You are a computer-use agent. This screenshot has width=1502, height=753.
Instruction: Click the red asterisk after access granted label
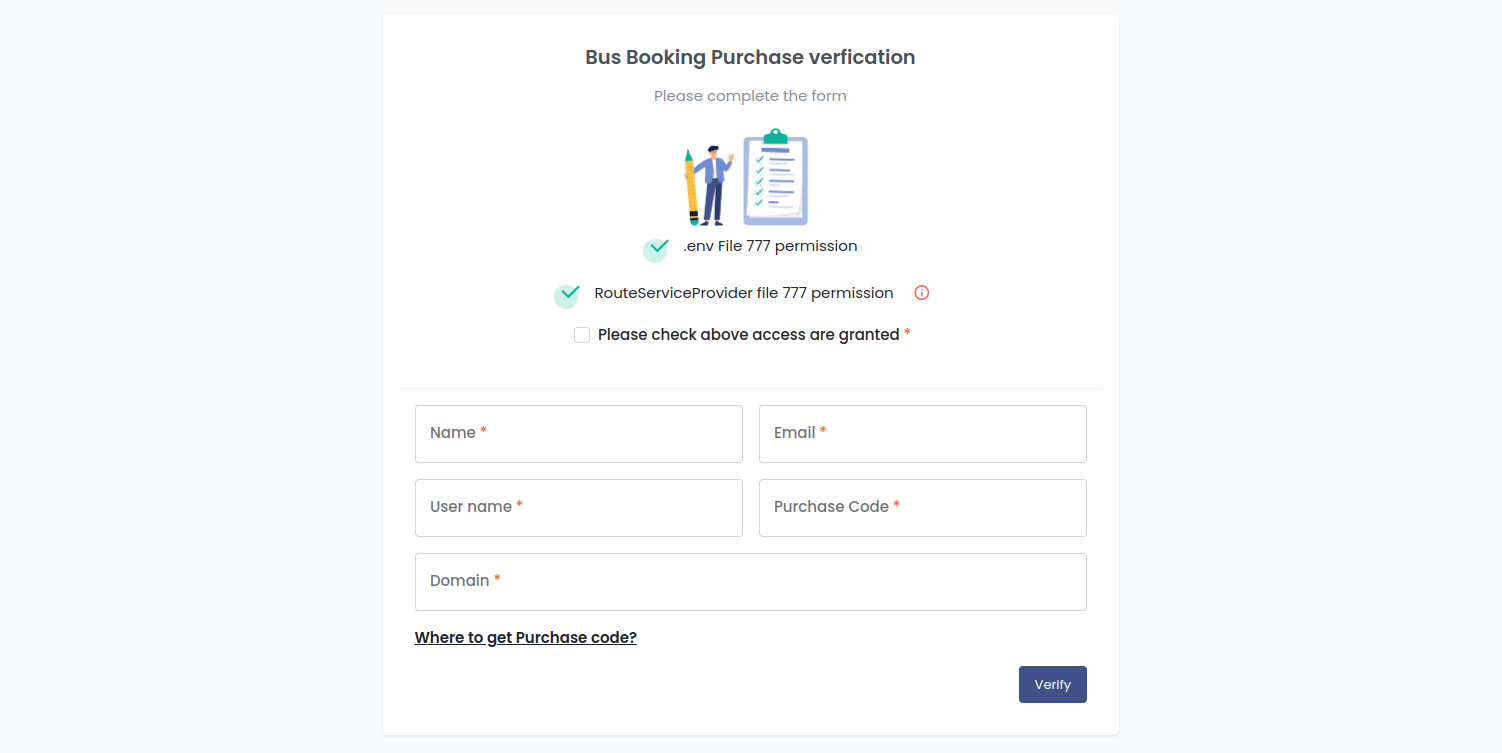click(x=907, y=334)
